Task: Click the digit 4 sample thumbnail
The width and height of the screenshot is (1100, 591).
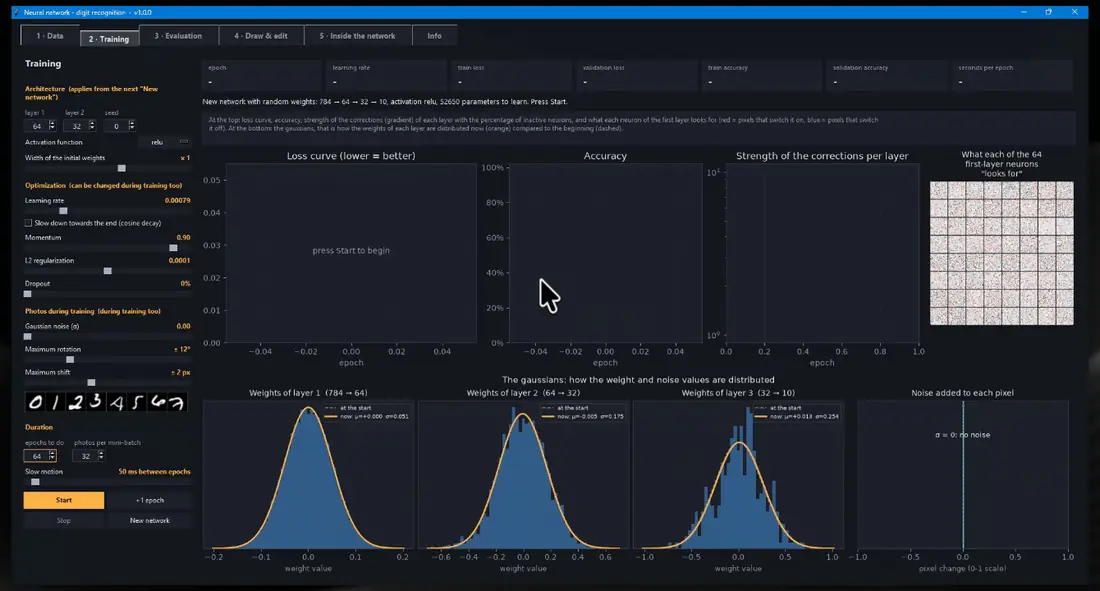Action: pos(116,401)
